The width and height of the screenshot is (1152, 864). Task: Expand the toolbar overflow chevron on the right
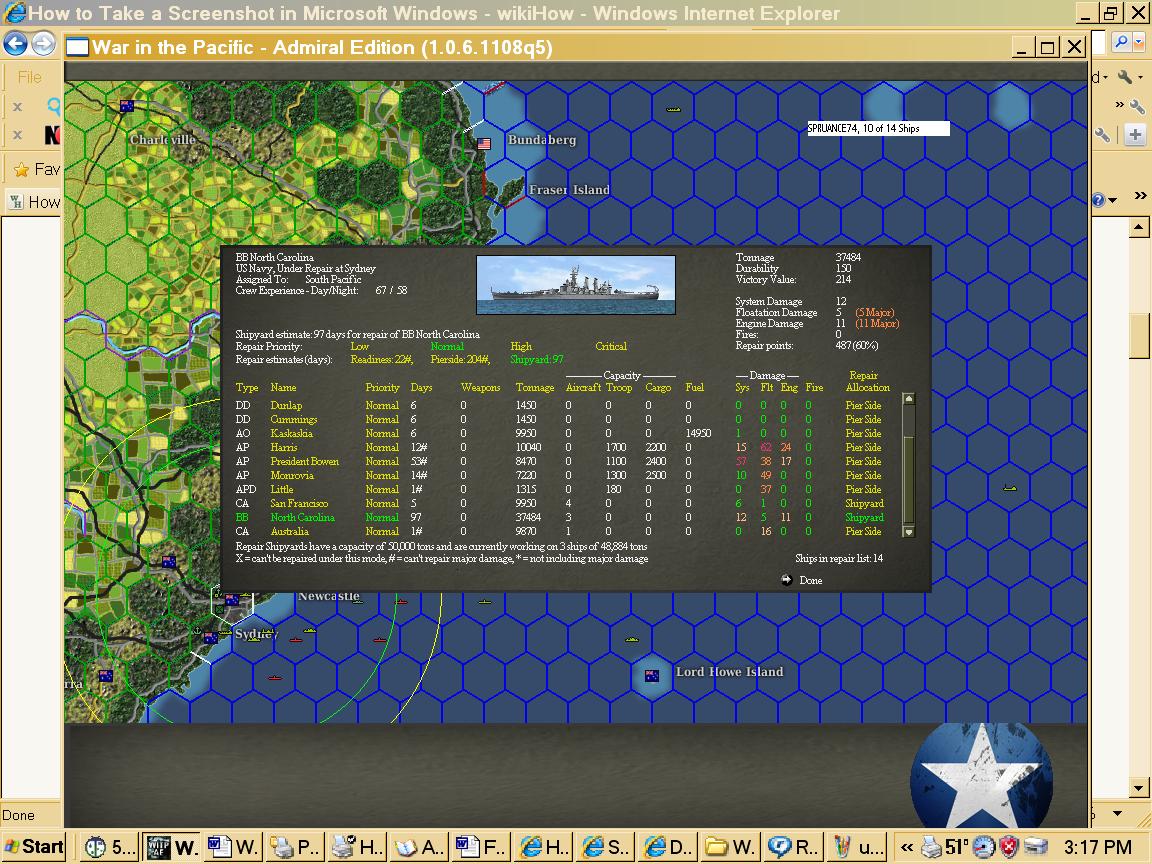(1139, 197)
